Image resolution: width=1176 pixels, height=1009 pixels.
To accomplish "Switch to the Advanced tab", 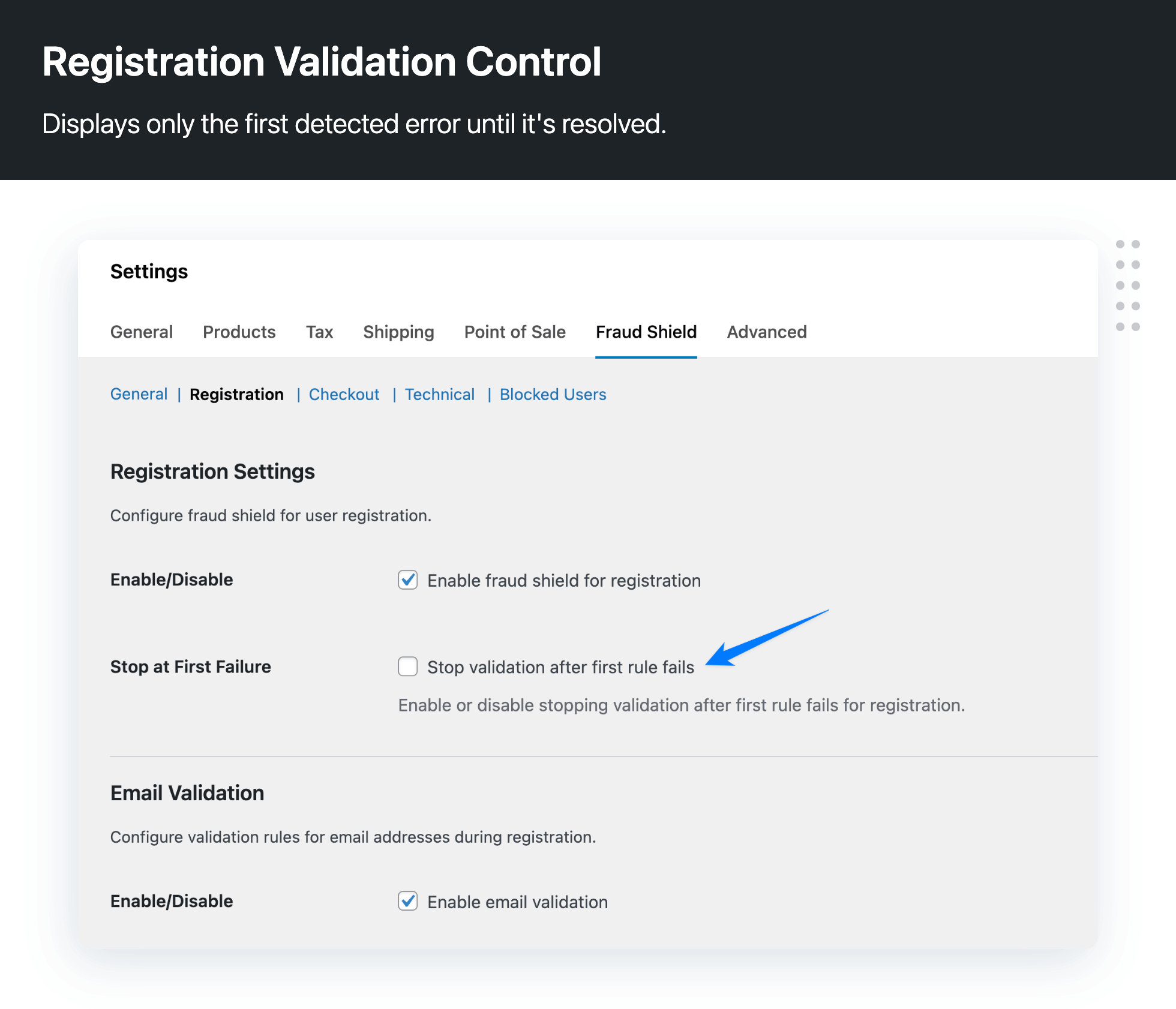I will tap(766, 332).
